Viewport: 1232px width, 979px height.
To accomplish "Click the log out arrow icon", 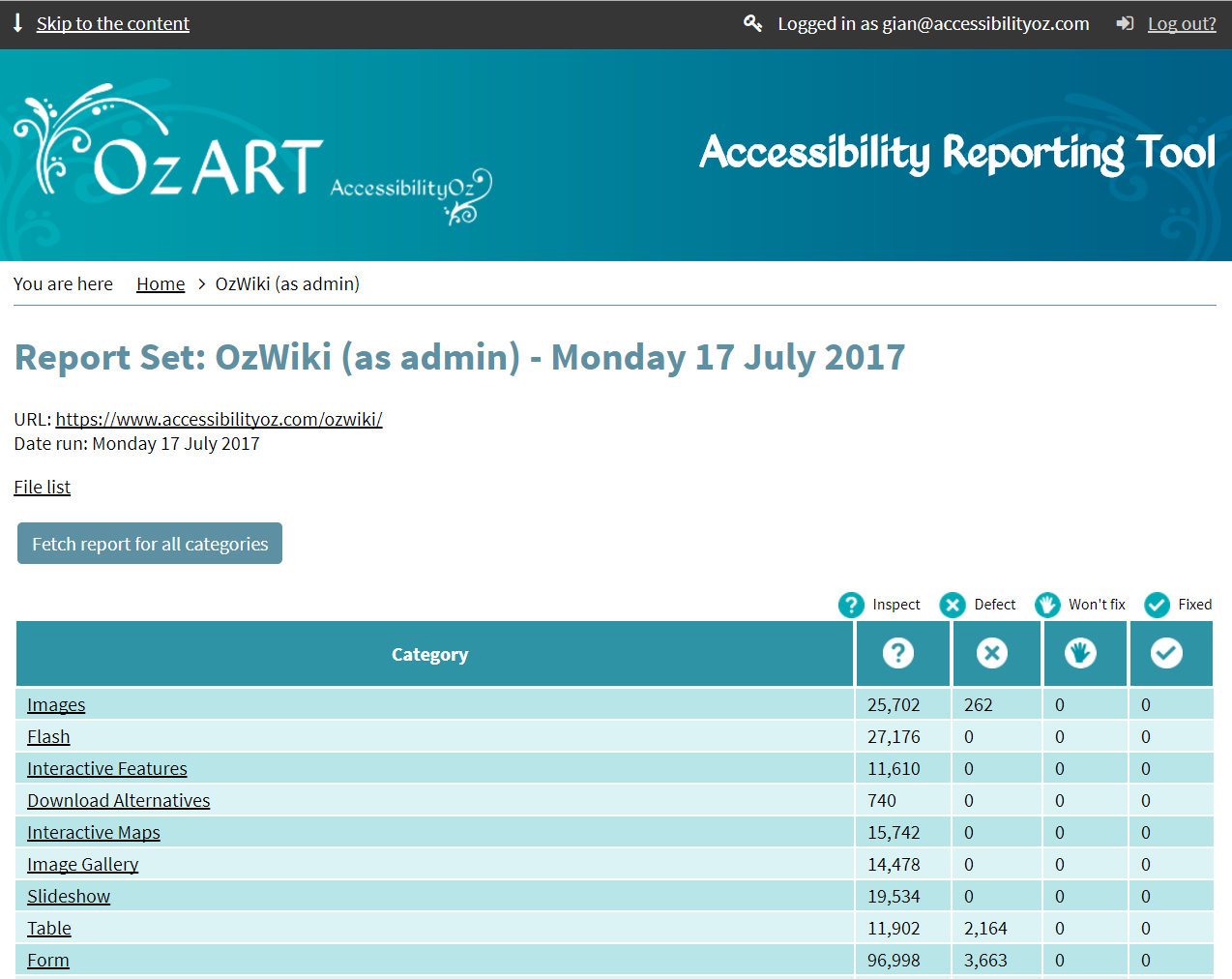I will (1125, 23).
